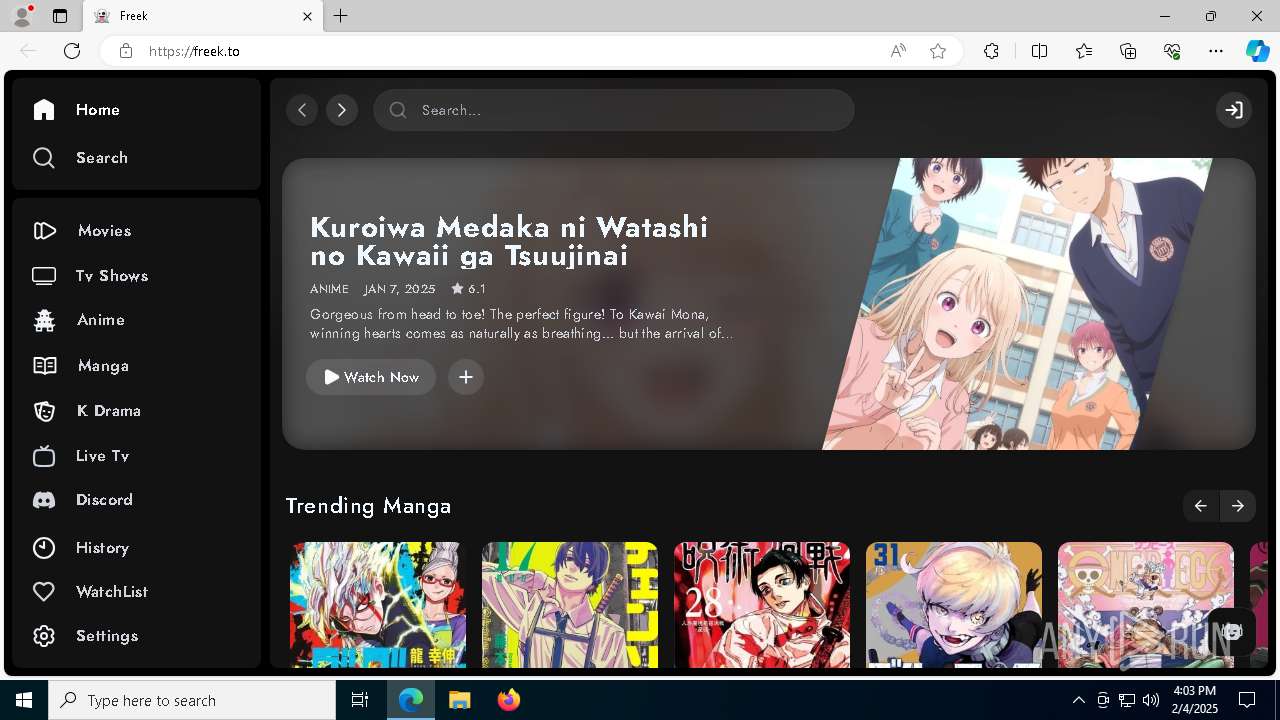The image size is (1280, 720).
Task: Close the Freek tab
Action: (x=307, y=16)
